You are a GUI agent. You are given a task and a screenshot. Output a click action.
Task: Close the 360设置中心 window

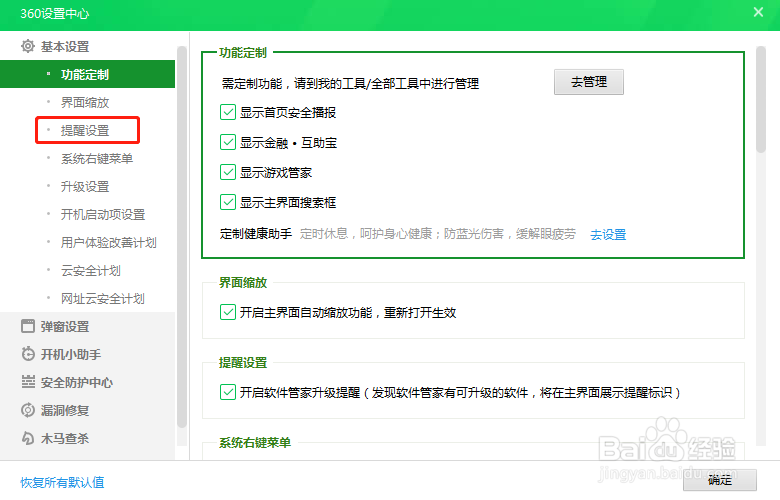coord(758,12)
